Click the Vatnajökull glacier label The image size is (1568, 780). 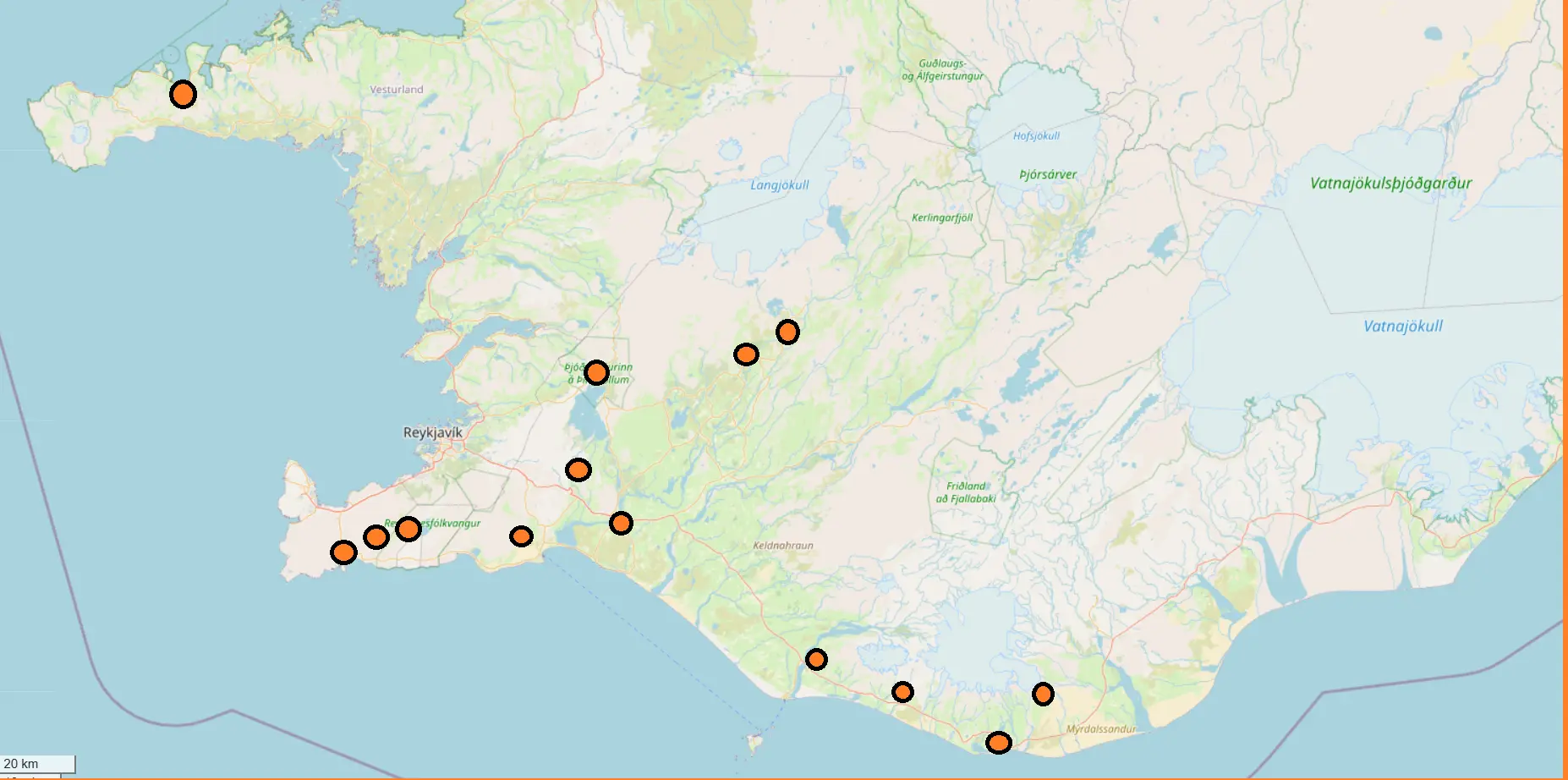coord(1403,327)
